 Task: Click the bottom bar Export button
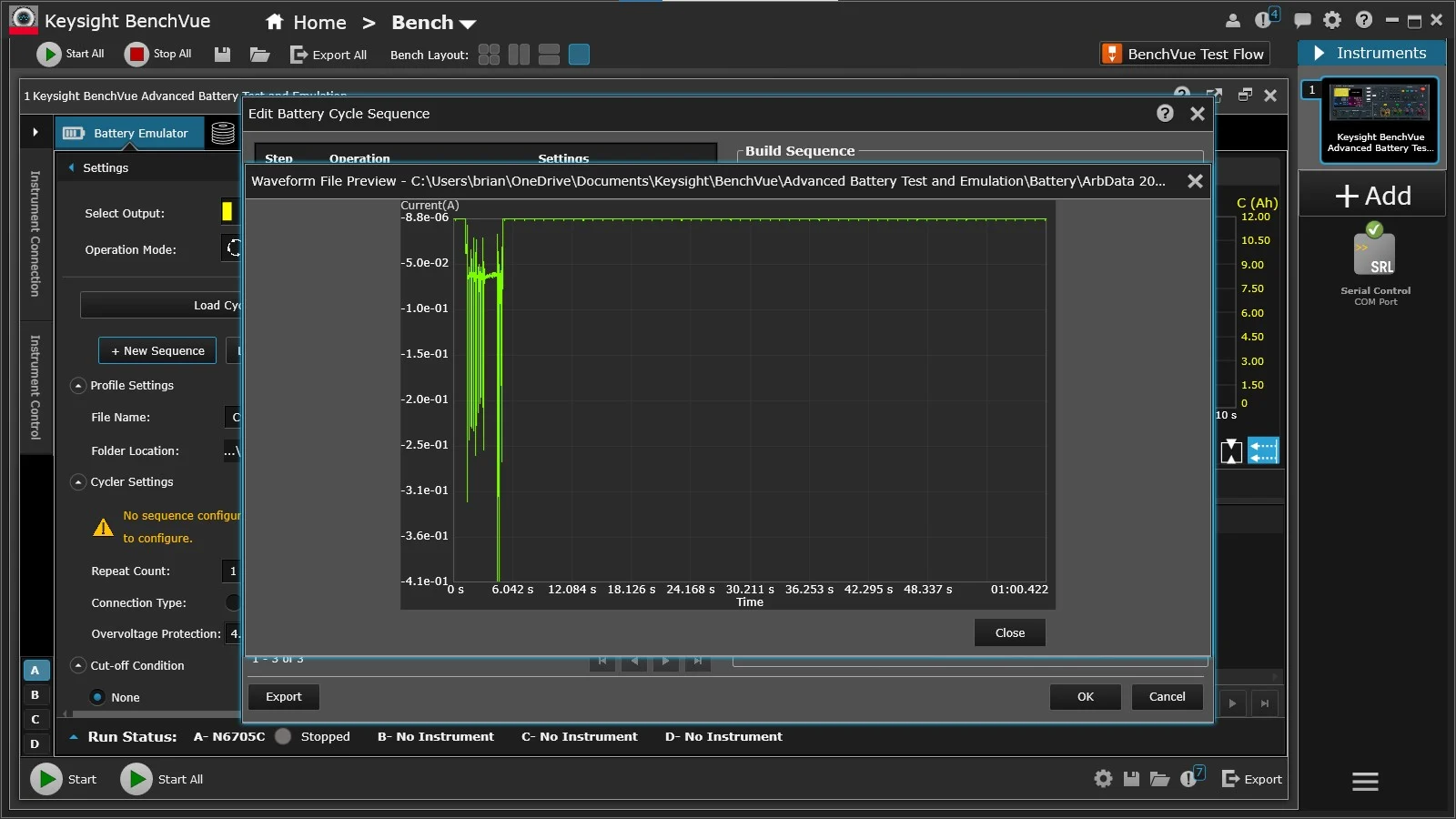[1252, 779]
